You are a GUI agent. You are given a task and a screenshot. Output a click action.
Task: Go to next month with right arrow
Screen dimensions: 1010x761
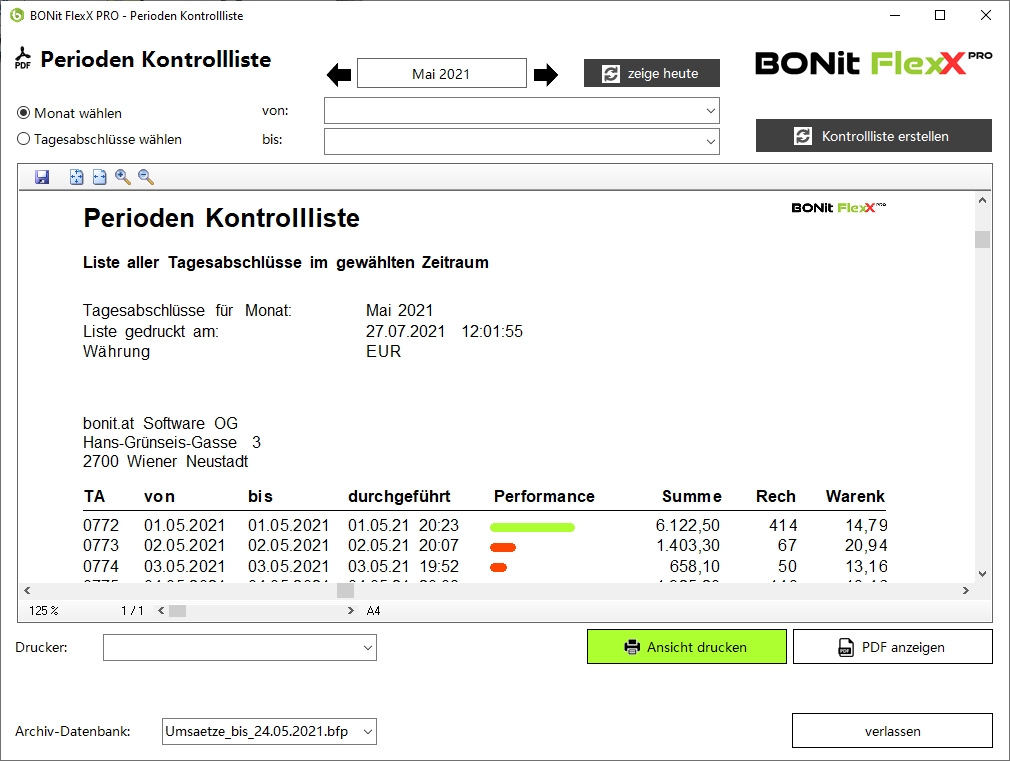546,75
